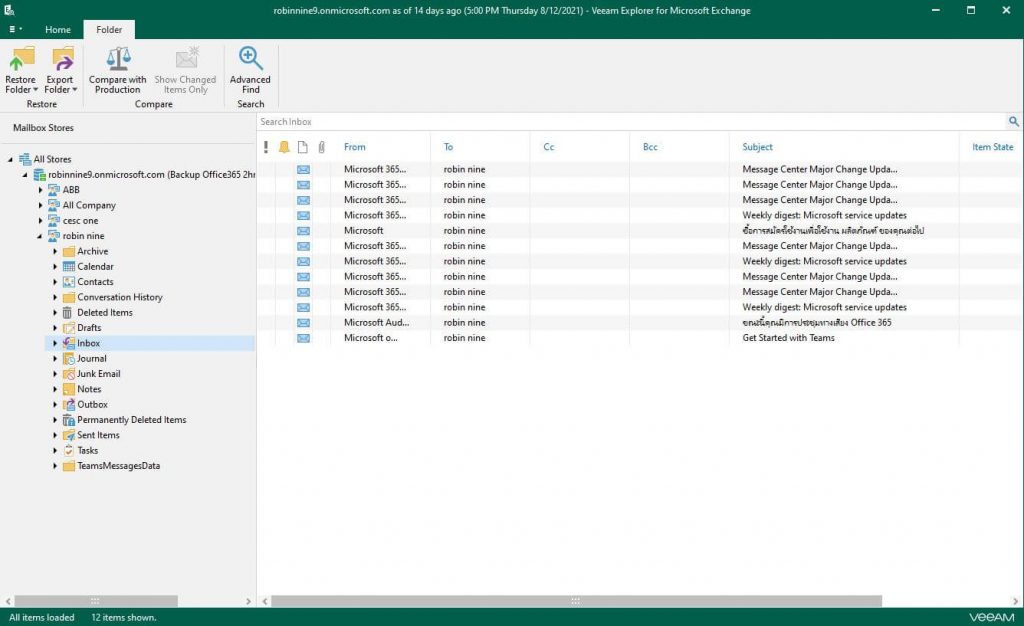Select the Archive folder
Viewport: 1024px width, 626px height.
[x=93, y=251]
